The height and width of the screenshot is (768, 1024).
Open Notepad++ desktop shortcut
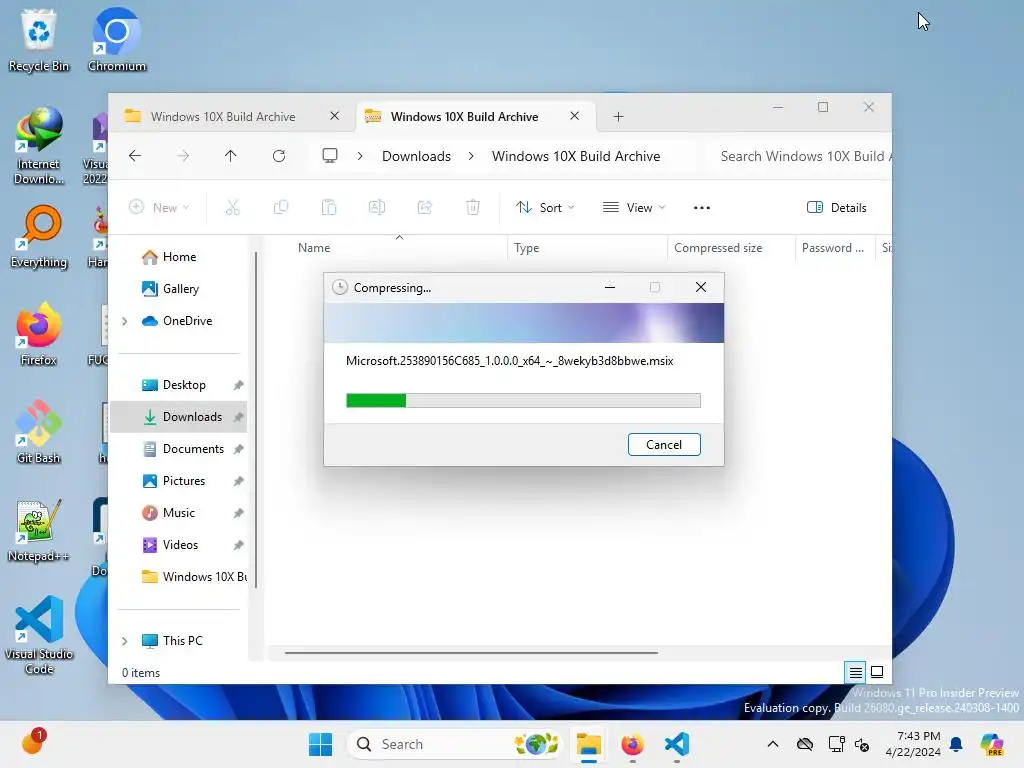click(x=39, y=530)
